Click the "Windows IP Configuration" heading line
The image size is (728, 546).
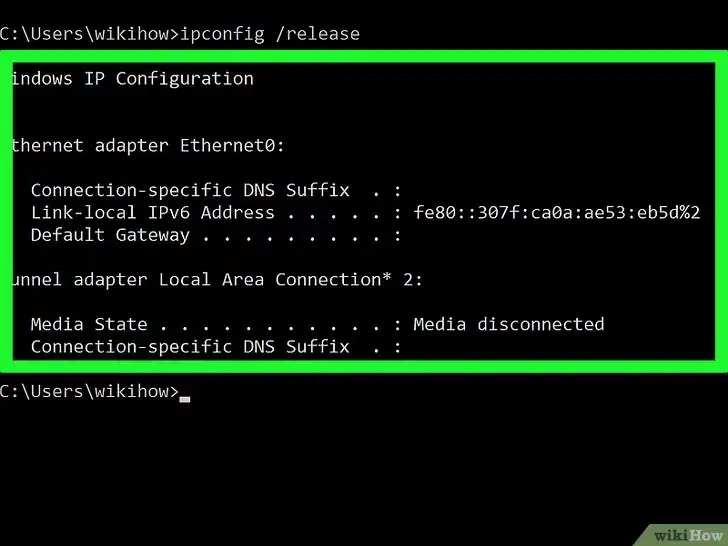[132, 78]
